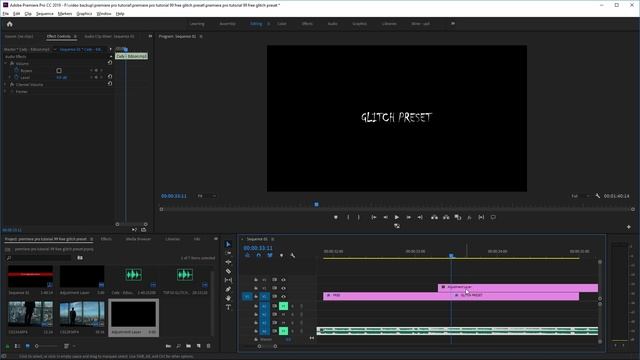
Task: Click trash Clear icon in Project panel
Action: click(209, 346)
